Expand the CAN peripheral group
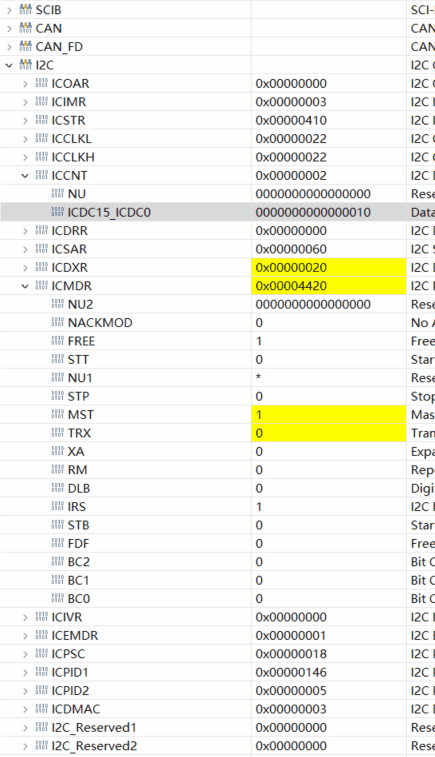Viewport: 435px width, 757px height. (x=9, y=28)
